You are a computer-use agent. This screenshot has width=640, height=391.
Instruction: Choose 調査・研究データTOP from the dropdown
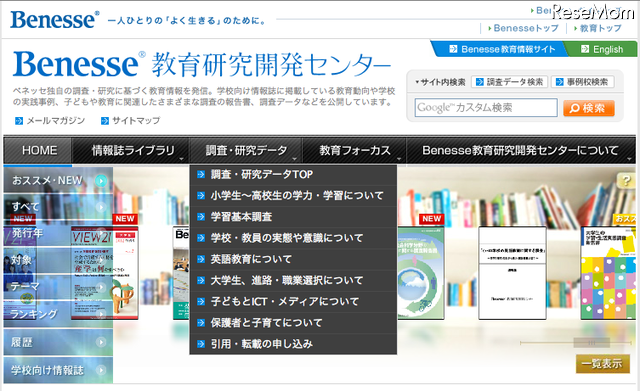pos(293,175)
